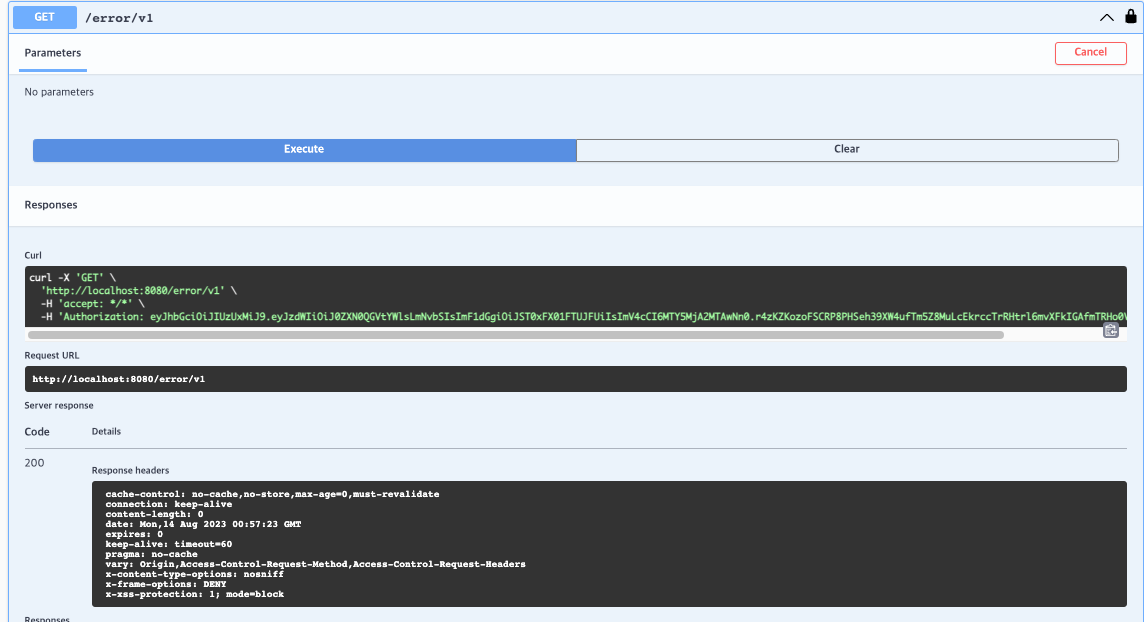The width and height of the screenshot is (1144, 622).
Task: Click the authorization lock icon for /error/v1
Action: click(1130, 16)
